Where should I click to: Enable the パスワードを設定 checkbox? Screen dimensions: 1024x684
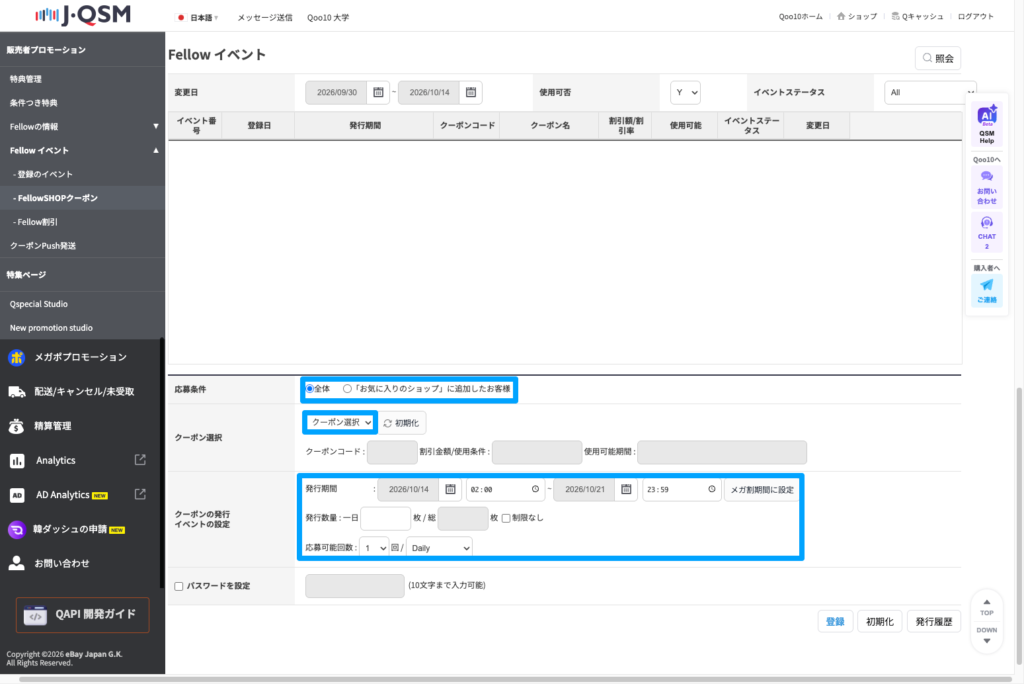[x=178, y=586]
